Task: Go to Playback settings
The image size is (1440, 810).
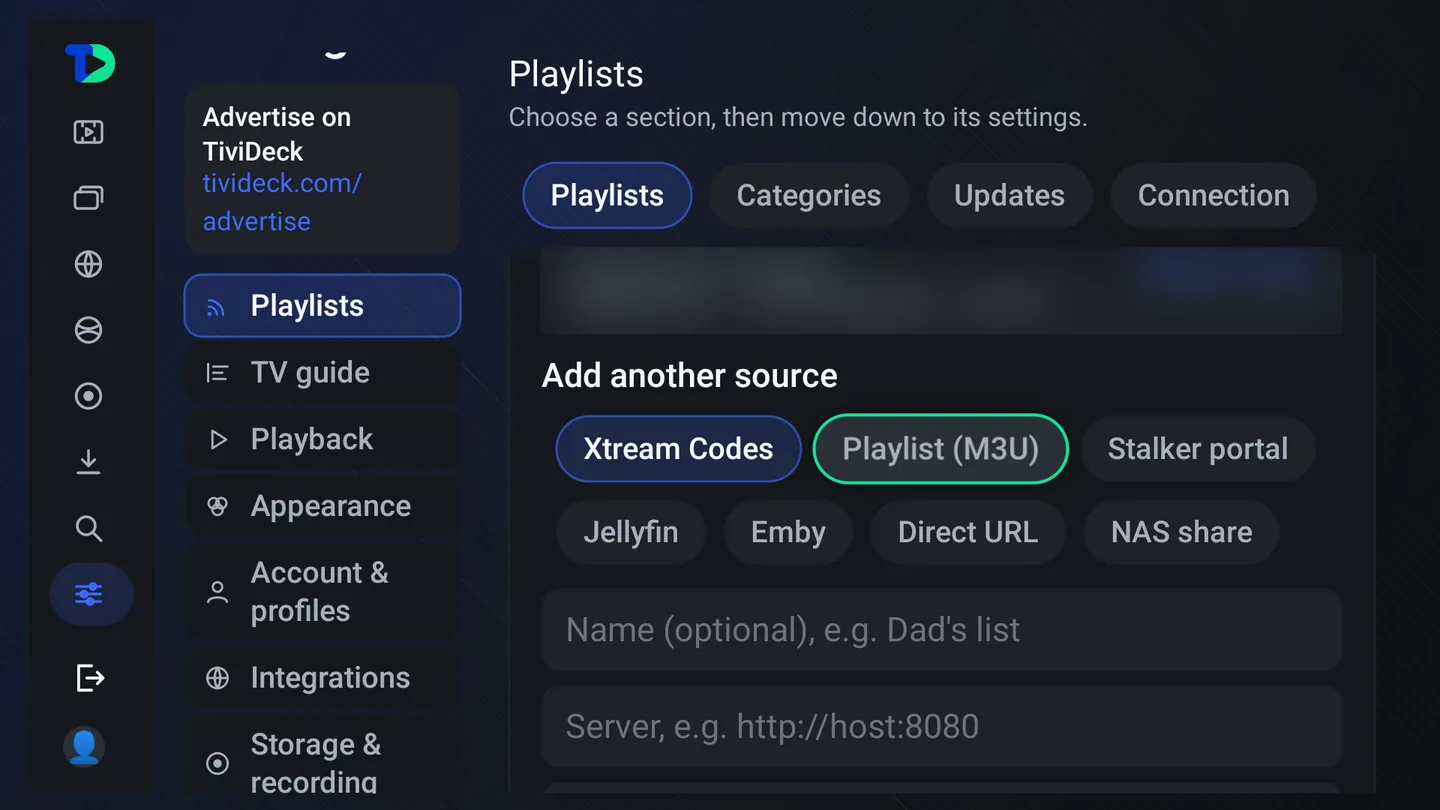Action: 322,440
